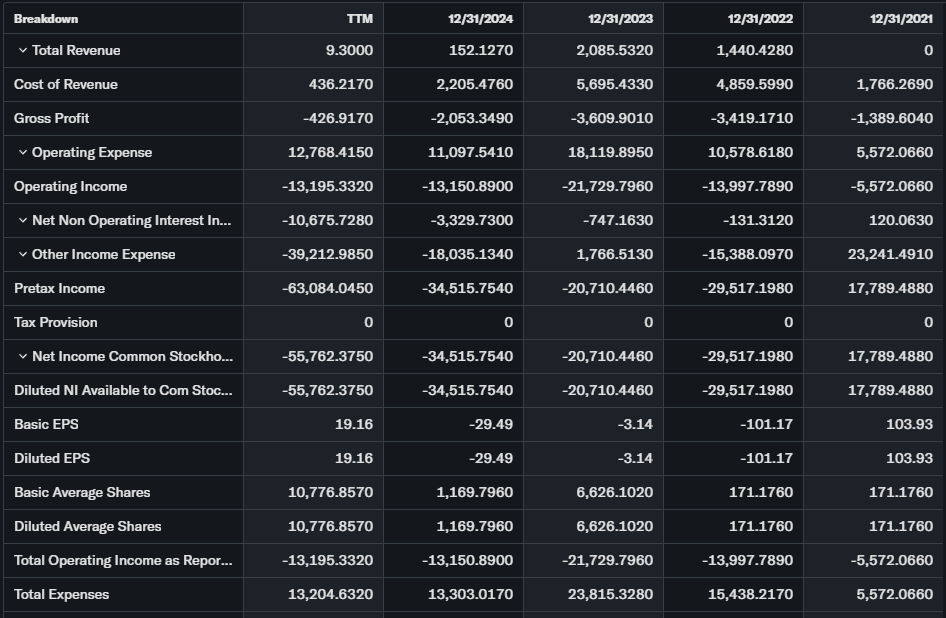Image resolution: width=946 pixels, height=618 pixels.
Task: Click the 12/31/2021 column header
Action: click(x=901, y=18)
